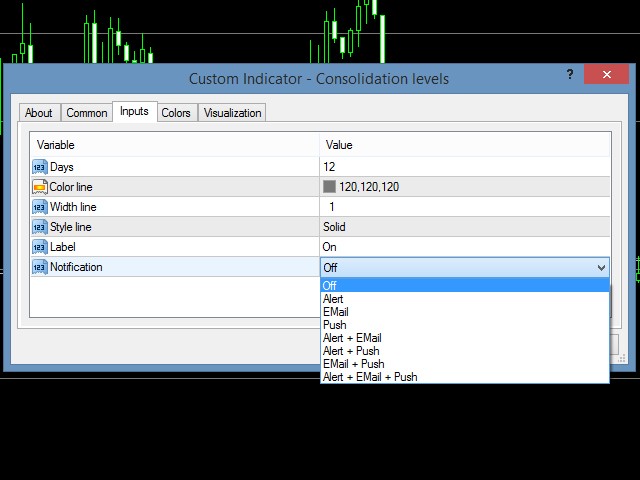The height and width of the screenshot is (480, 640).
Task: Switch to the Colors tab
Action: pos(176,113)
